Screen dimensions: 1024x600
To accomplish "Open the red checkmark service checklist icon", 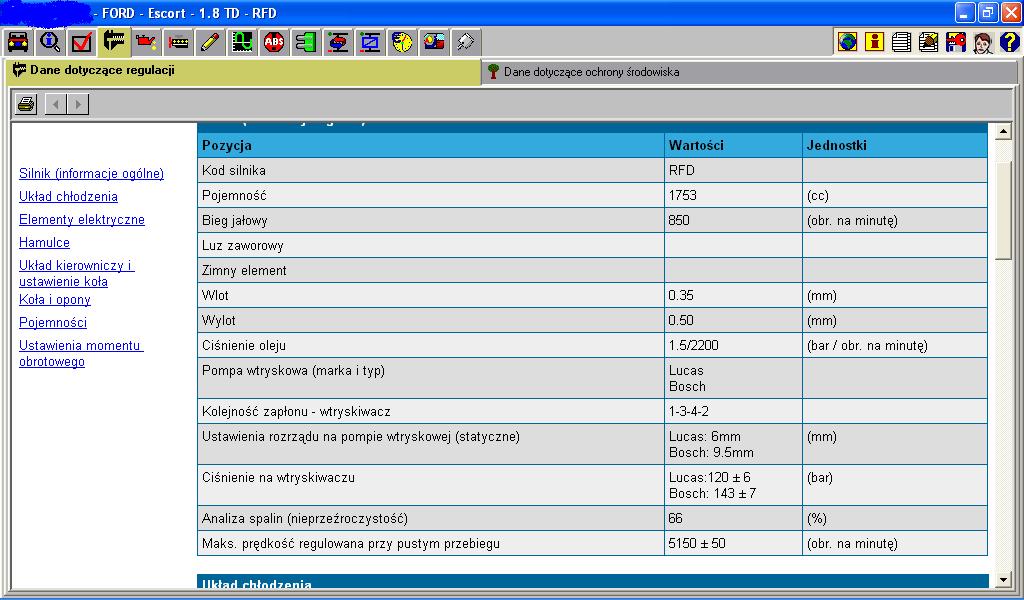I will [x=82, y=42].
